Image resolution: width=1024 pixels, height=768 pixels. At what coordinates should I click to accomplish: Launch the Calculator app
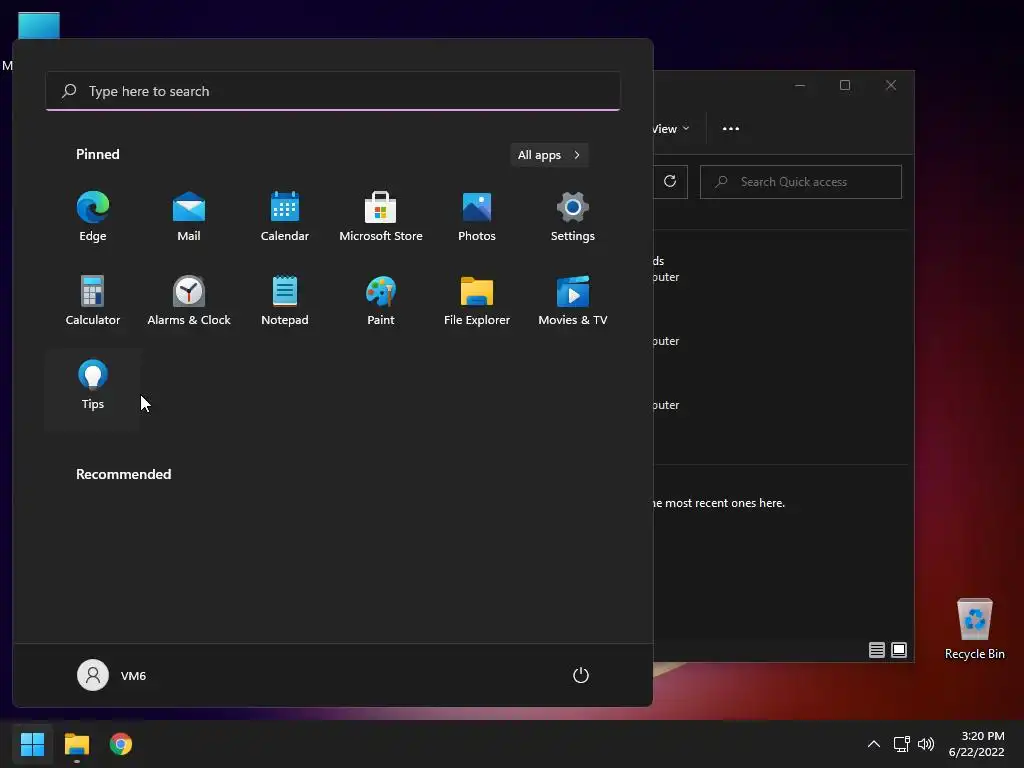(93, 301)
